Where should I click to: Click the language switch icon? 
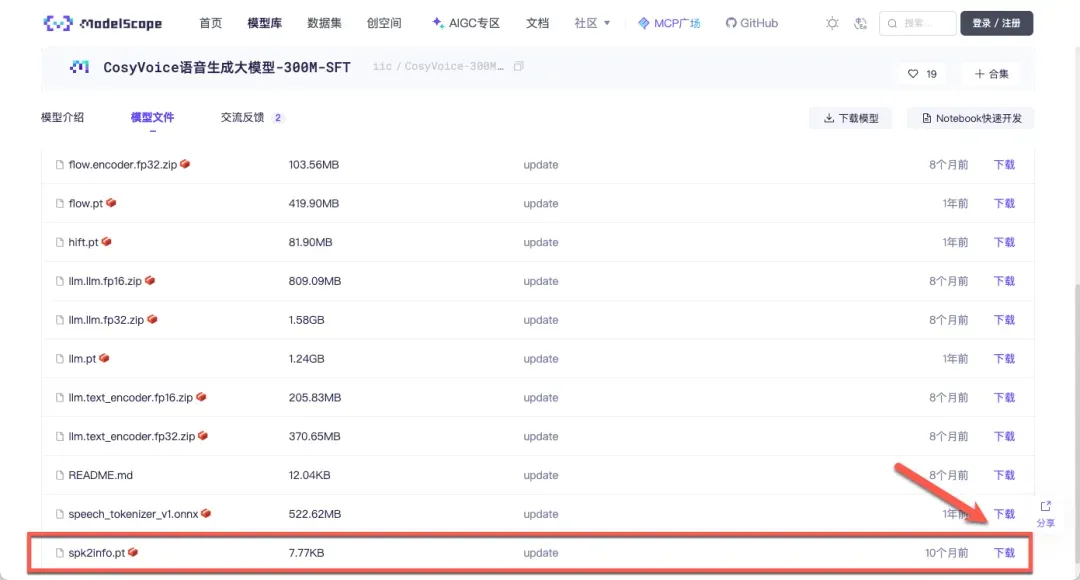pyautogui.click(x=861, y=23)
